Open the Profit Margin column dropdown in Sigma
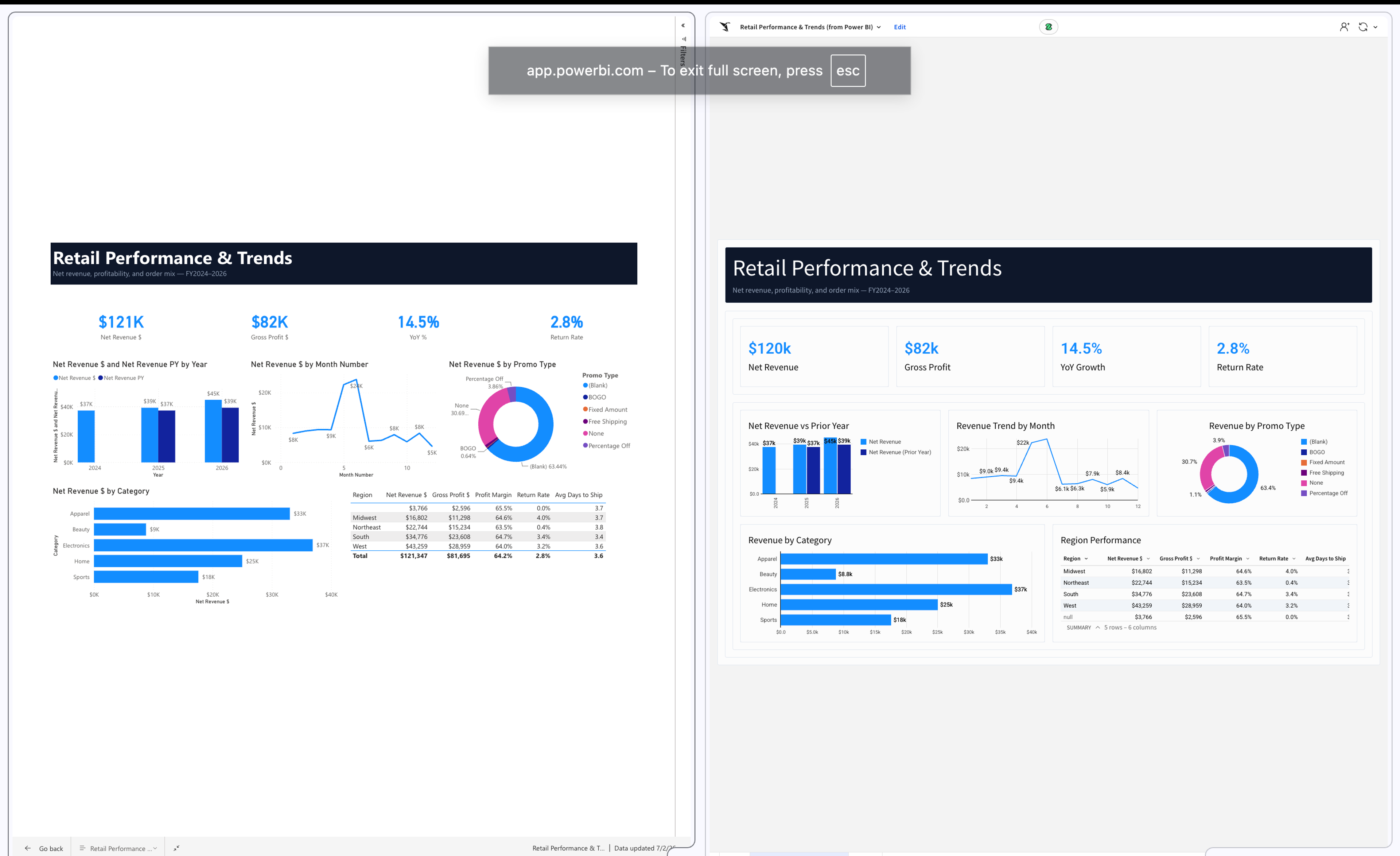 [1248, 559]
